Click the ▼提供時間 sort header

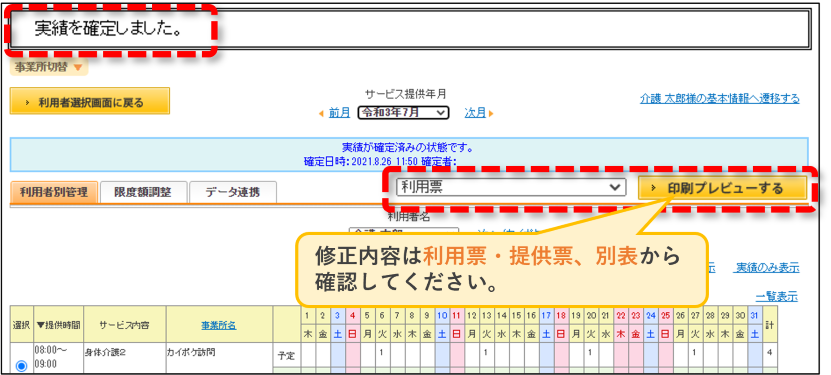[58, 325]
